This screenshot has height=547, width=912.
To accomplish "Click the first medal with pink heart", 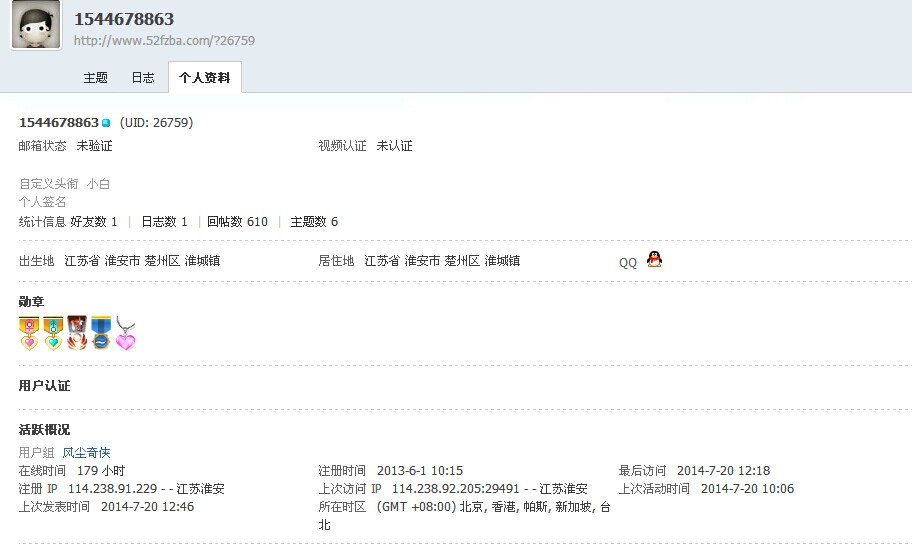I will 29,333.
